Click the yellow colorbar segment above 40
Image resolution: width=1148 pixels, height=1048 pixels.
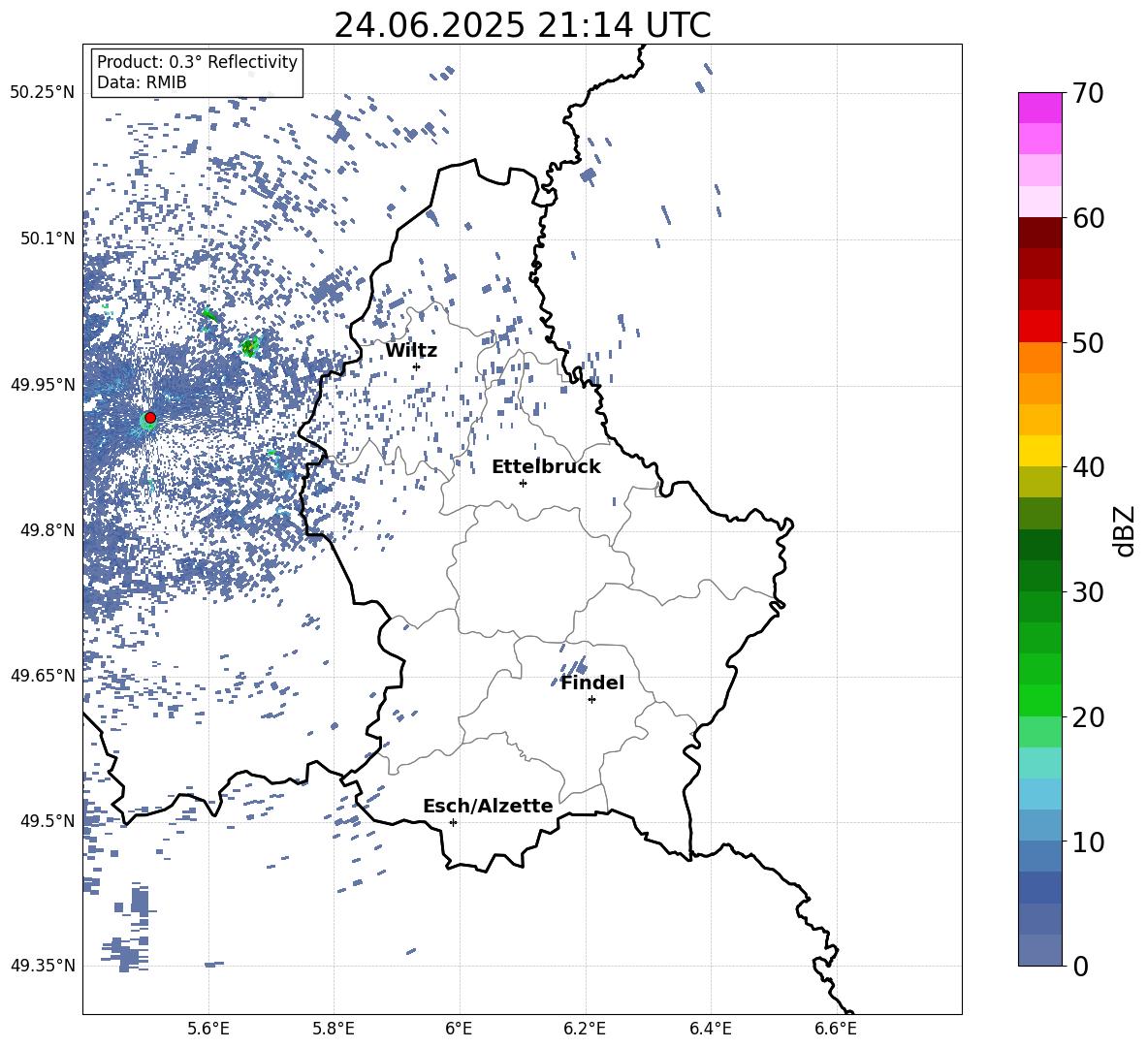pos(1039,451)
